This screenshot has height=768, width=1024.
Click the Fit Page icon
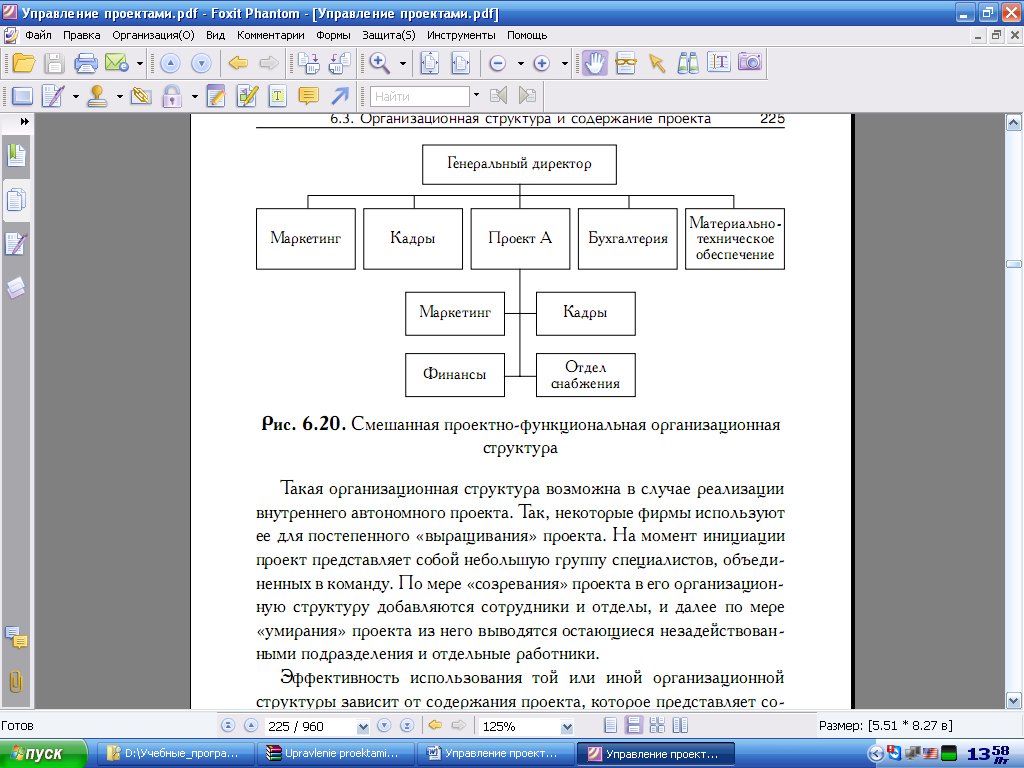coord(430,63)
